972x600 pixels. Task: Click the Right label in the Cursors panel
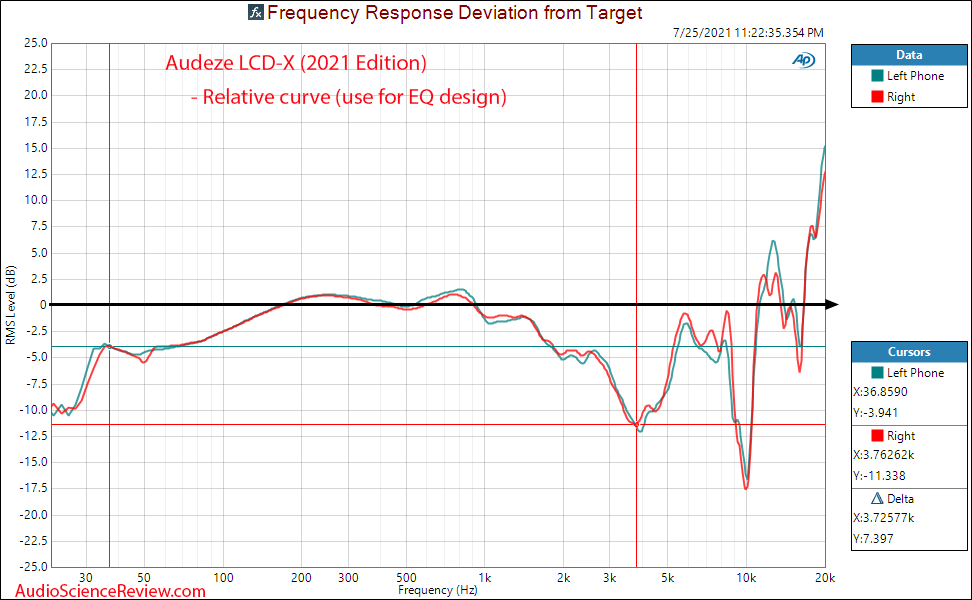(901, 436)
